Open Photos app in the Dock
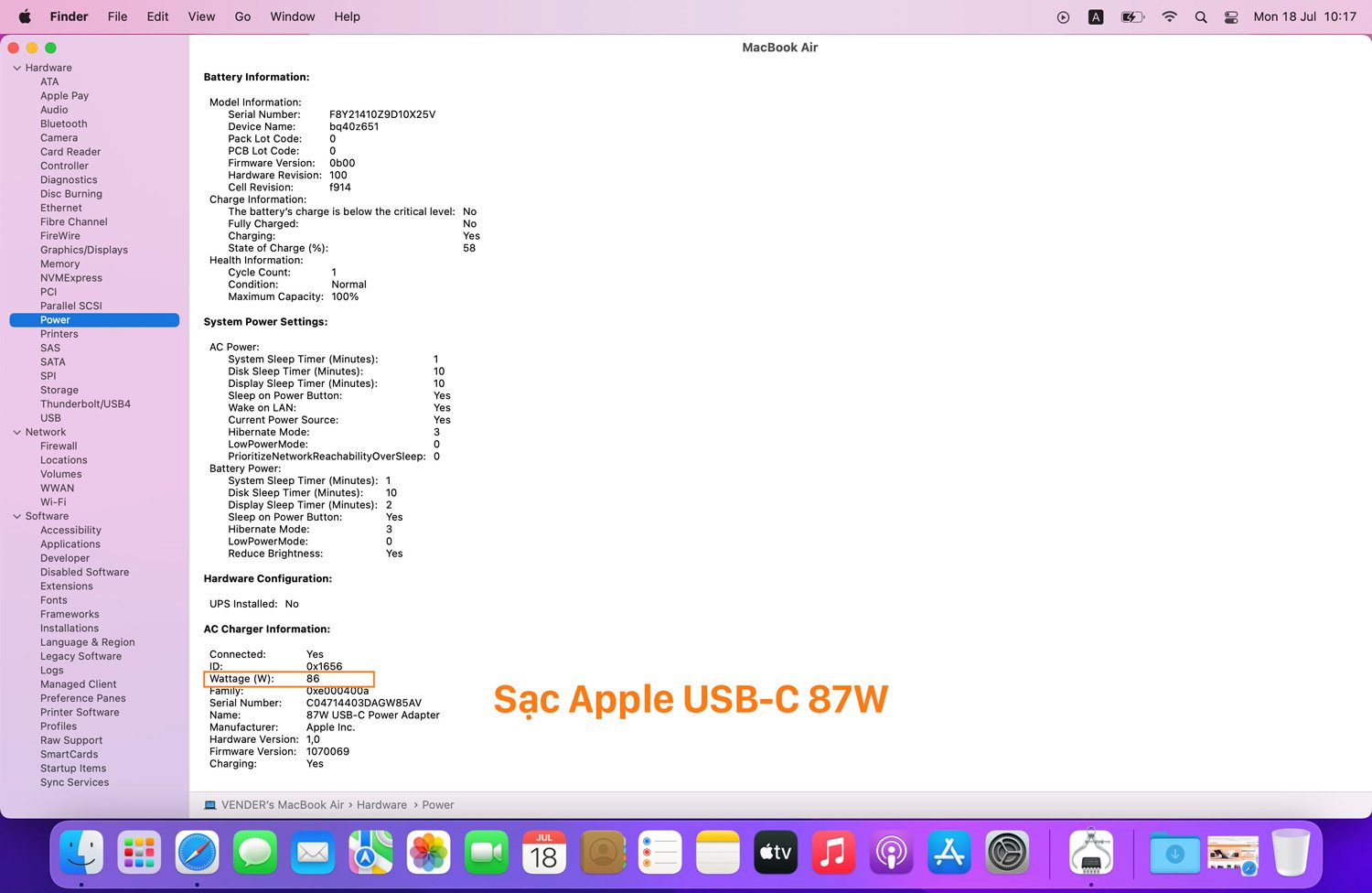 point(429,853)
